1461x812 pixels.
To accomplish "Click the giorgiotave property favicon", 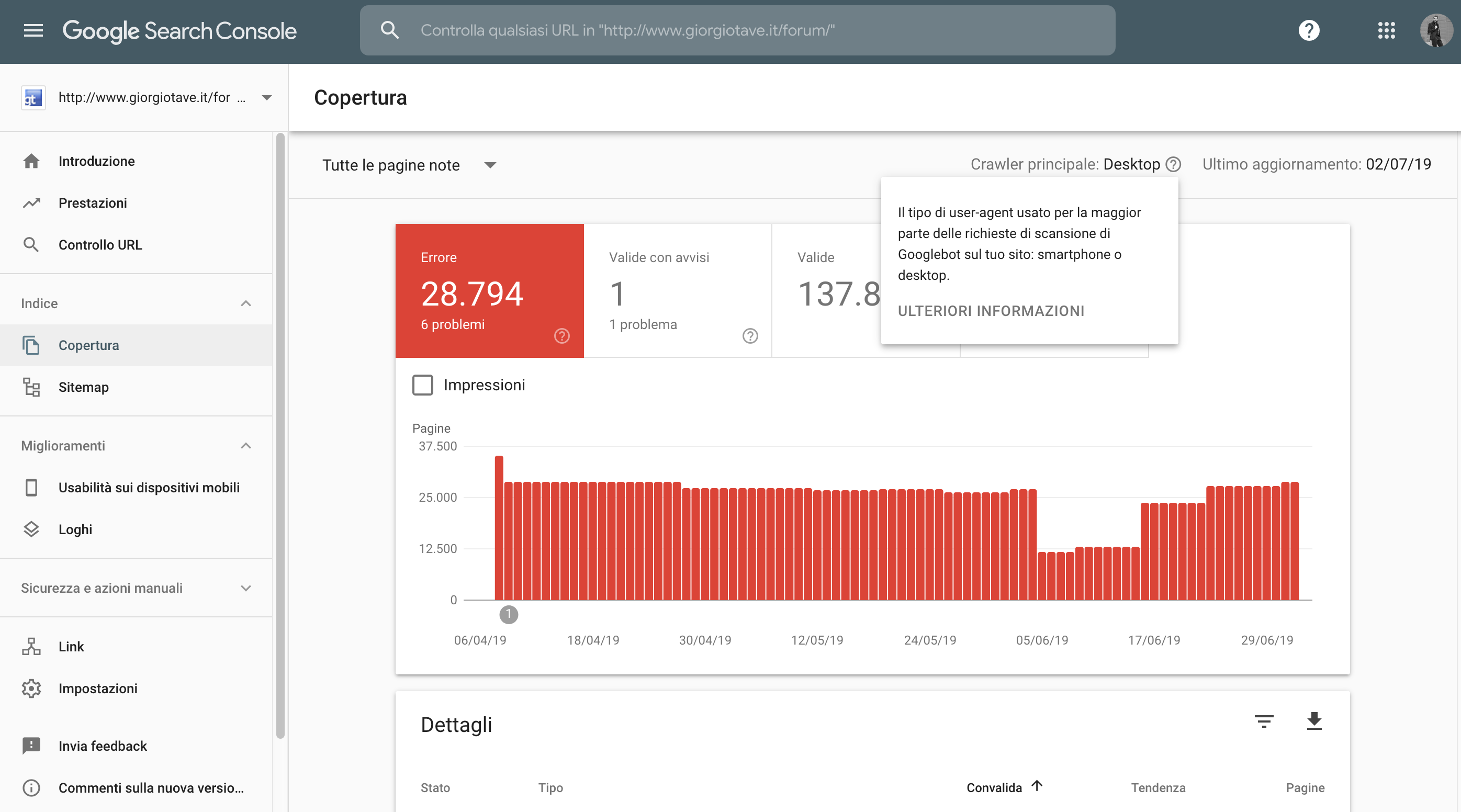I will point(33,97).
